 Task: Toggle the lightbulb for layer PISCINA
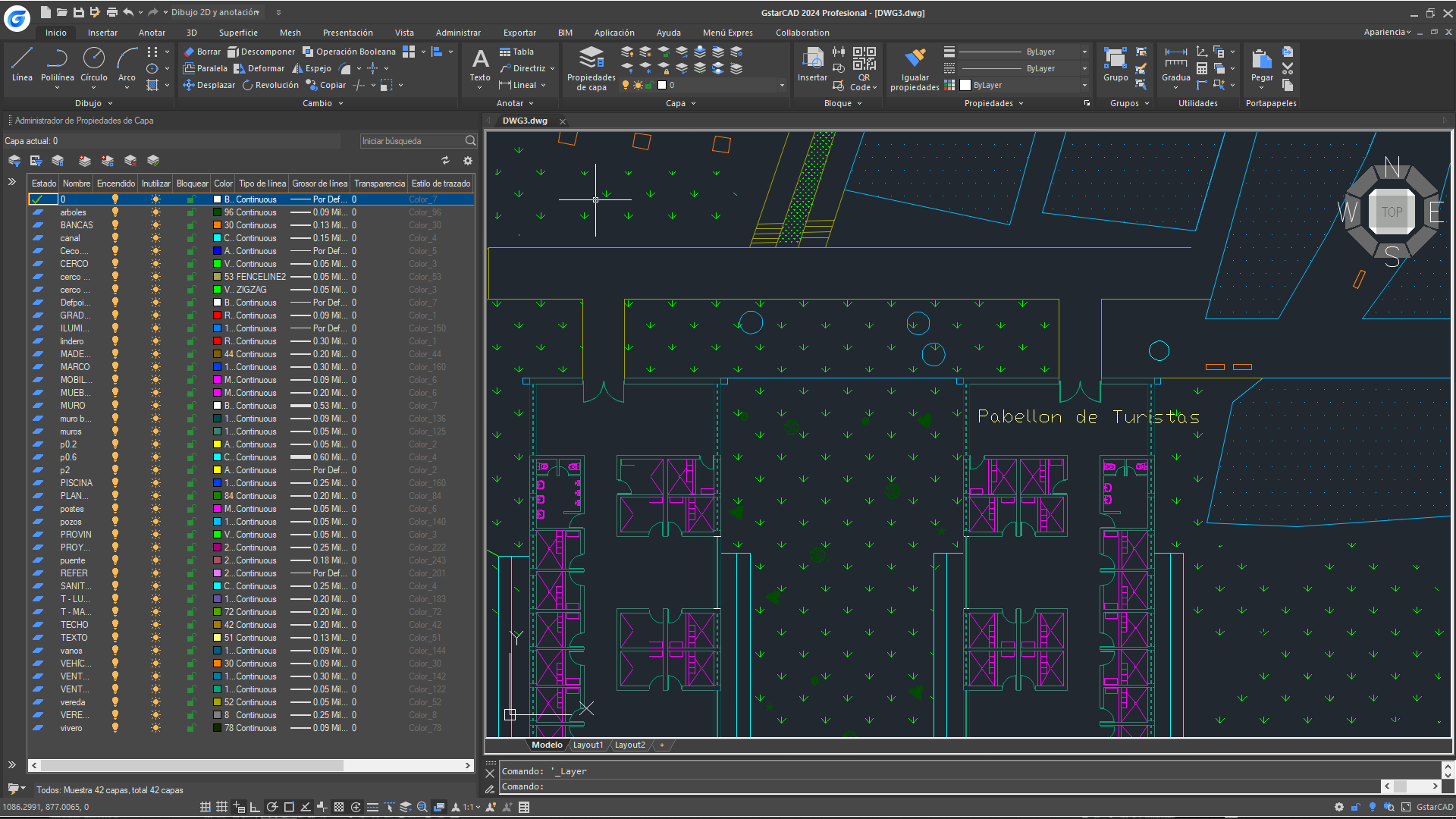[x=115, y=483]
